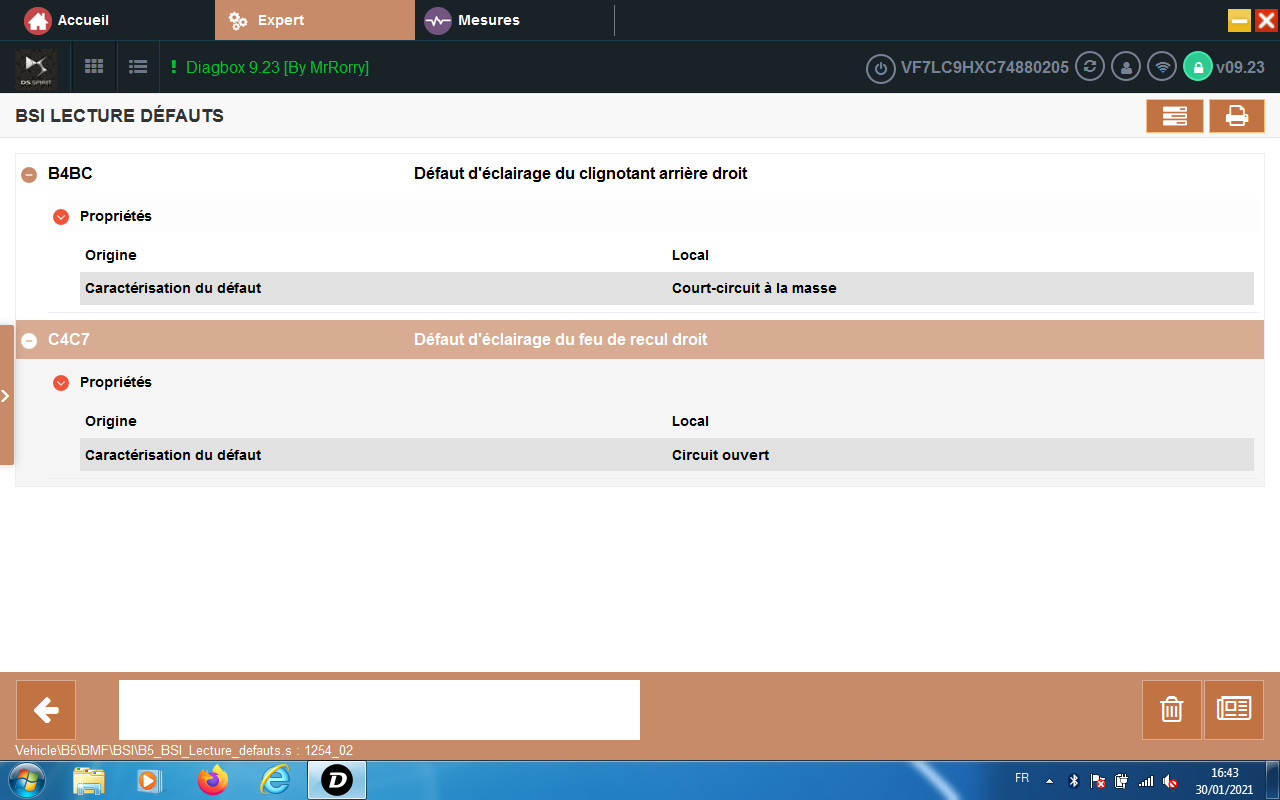Go back with the arrow button
The image size is (1280, 800).
coord(46,710)
